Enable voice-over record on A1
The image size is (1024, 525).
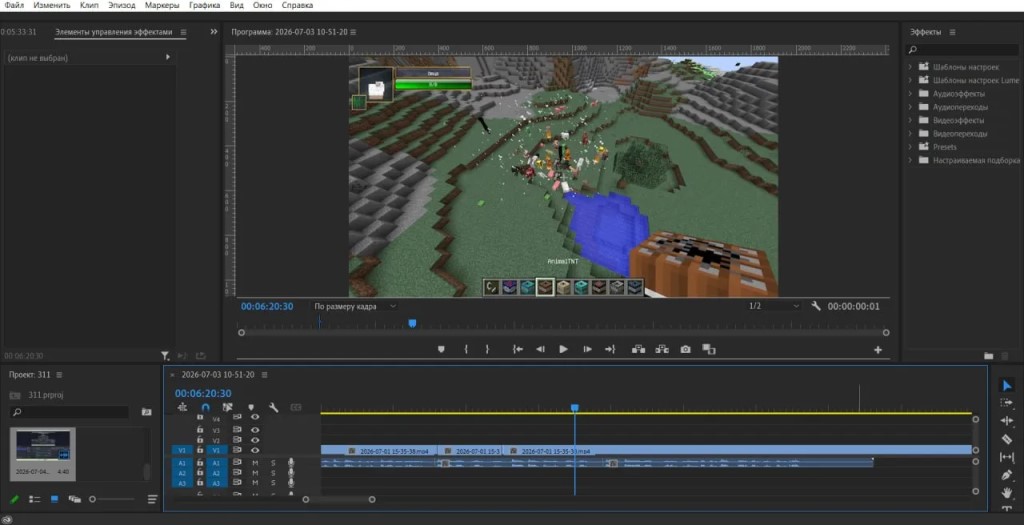(291, 462)
